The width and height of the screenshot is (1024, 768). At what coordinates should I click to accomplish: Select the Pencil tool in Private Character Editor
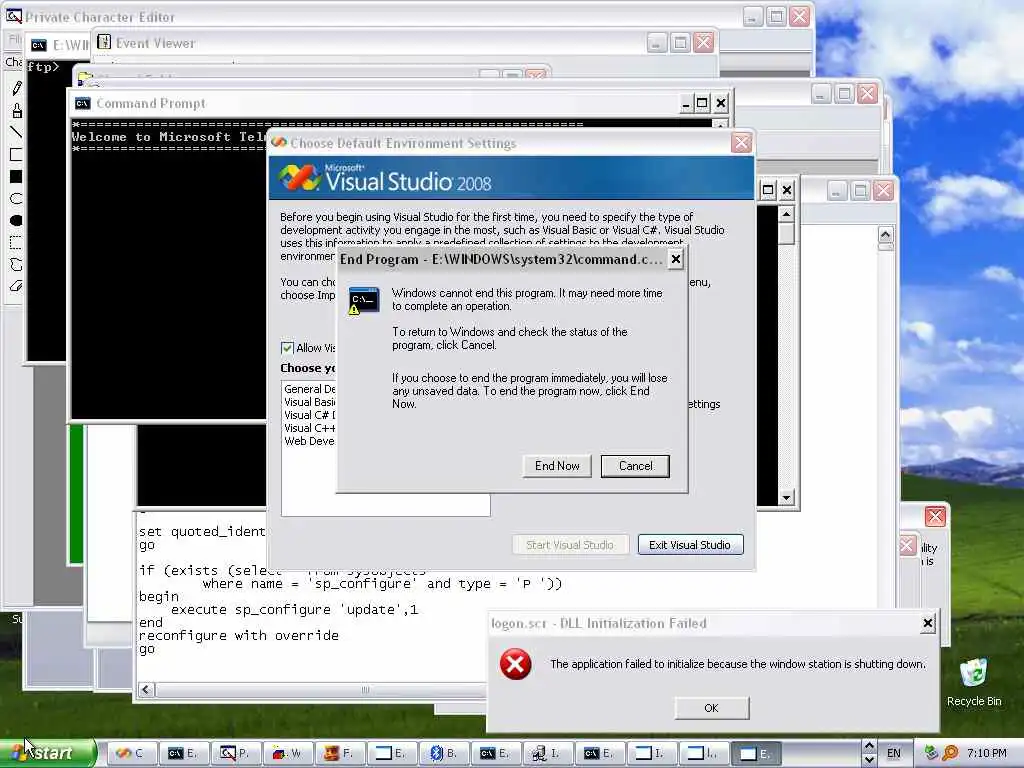click(x=16, y=88)
